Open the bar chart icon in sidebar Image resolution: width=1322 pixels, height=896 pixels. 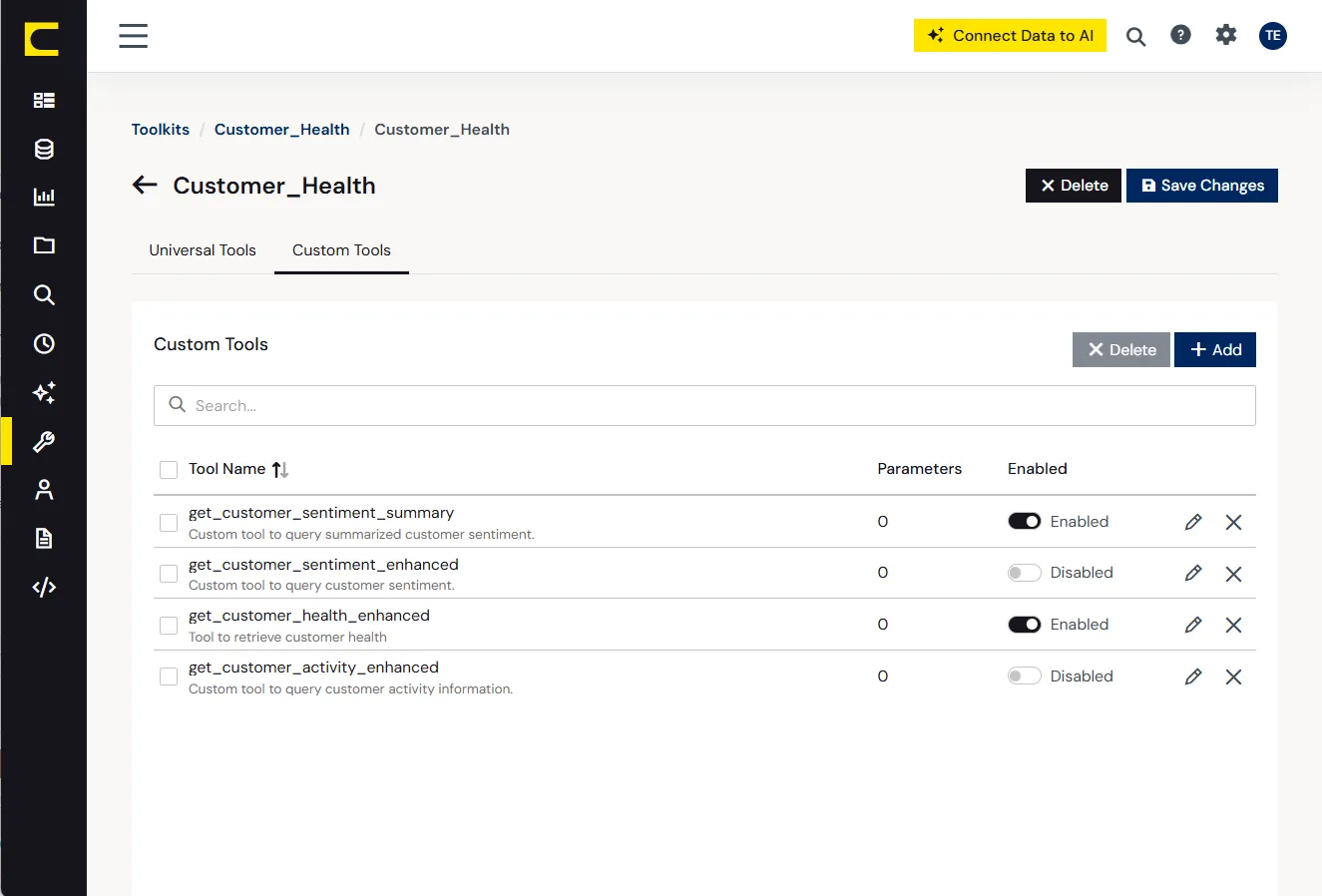[44, 197]
